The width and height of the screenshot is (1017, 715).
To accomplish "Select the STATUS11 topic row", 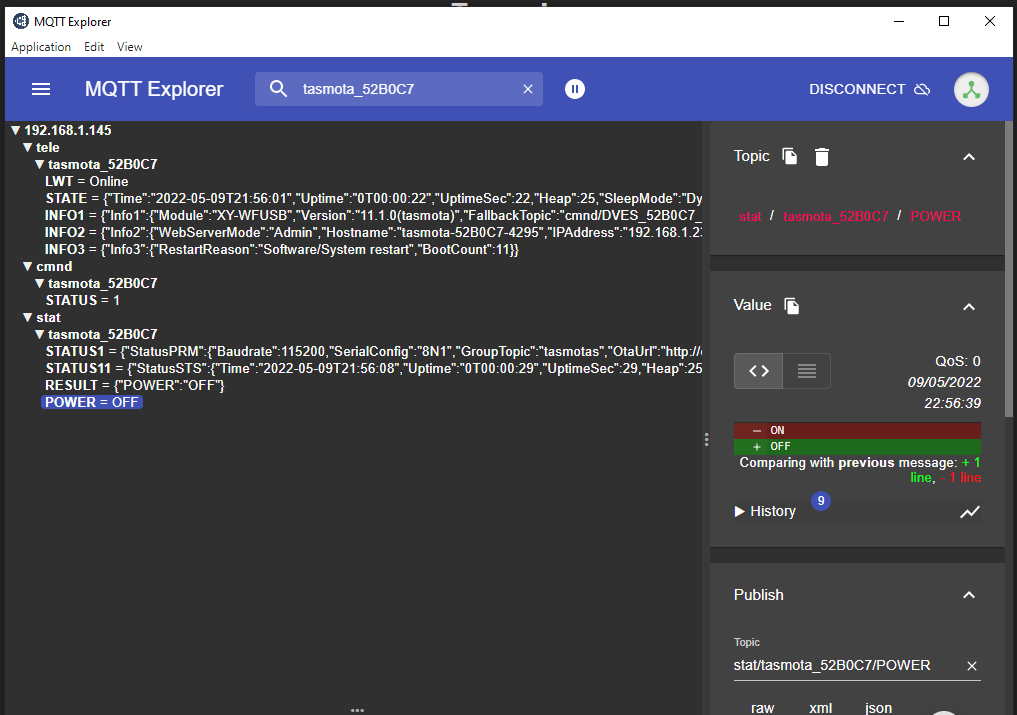I will tap(373, 369).
